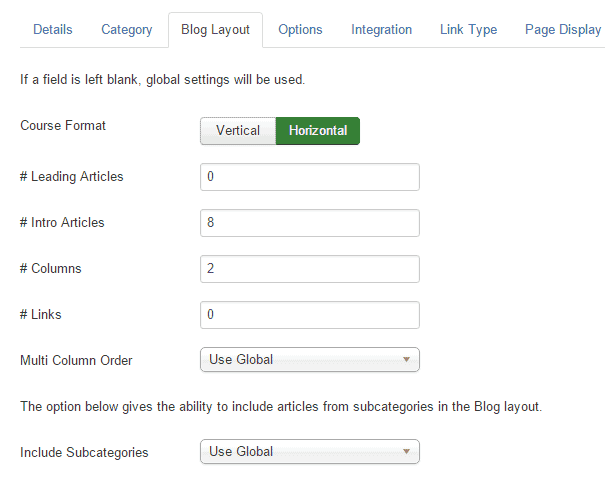Viewport: 605px width, 479px height.
Task: Open the Integration tab
Action: [381, 30]
